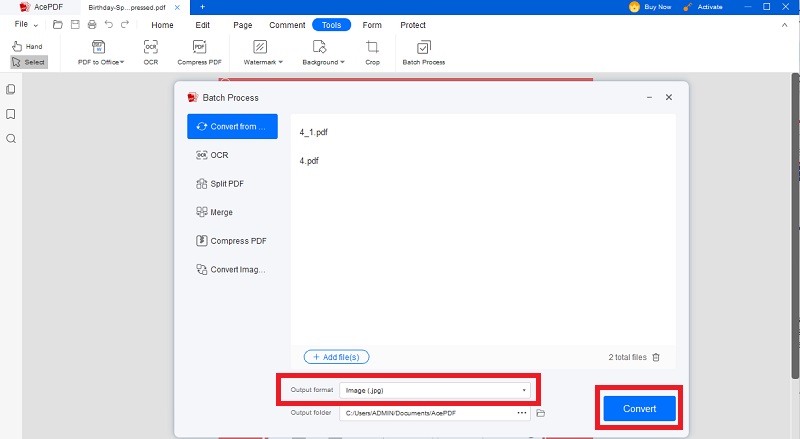Viewport: 800px width, 439px height.
Task: Click the Add file(s) button
Action: click(336, 357)
